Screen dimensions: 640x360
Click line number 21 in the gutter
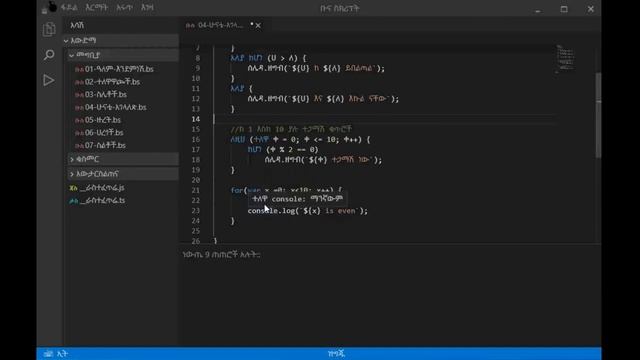(196, 190)
